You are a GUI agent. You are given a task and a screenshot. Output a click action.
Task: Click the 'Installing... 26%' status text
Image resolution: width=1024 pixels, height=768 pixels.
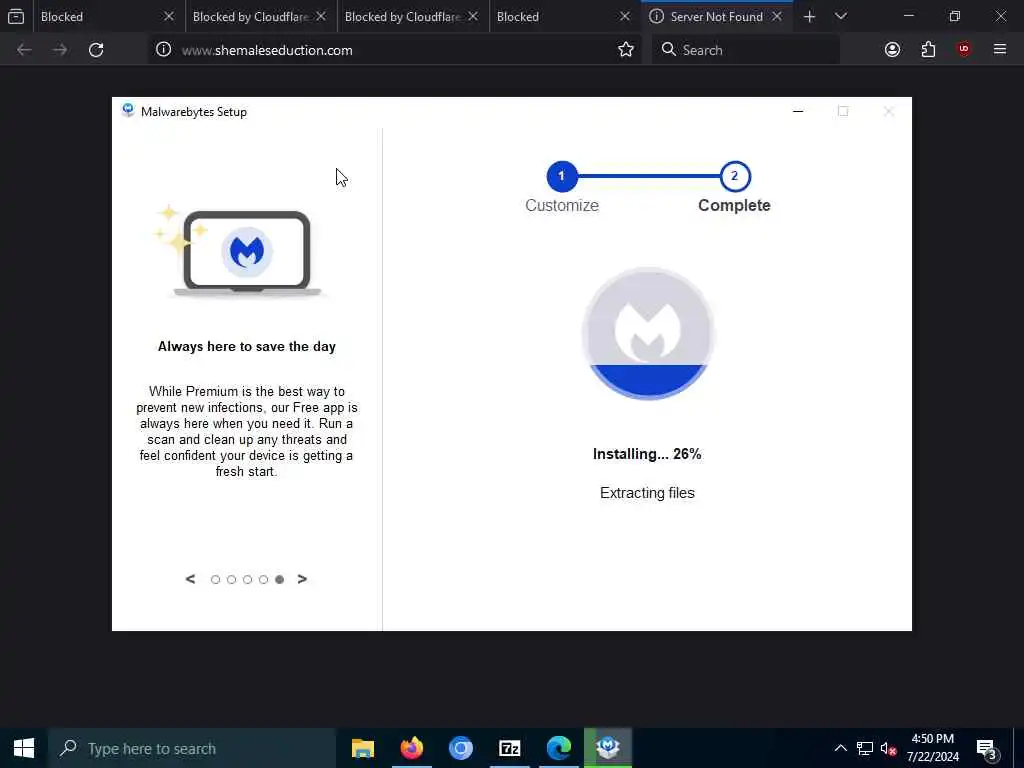pos(647,454)
